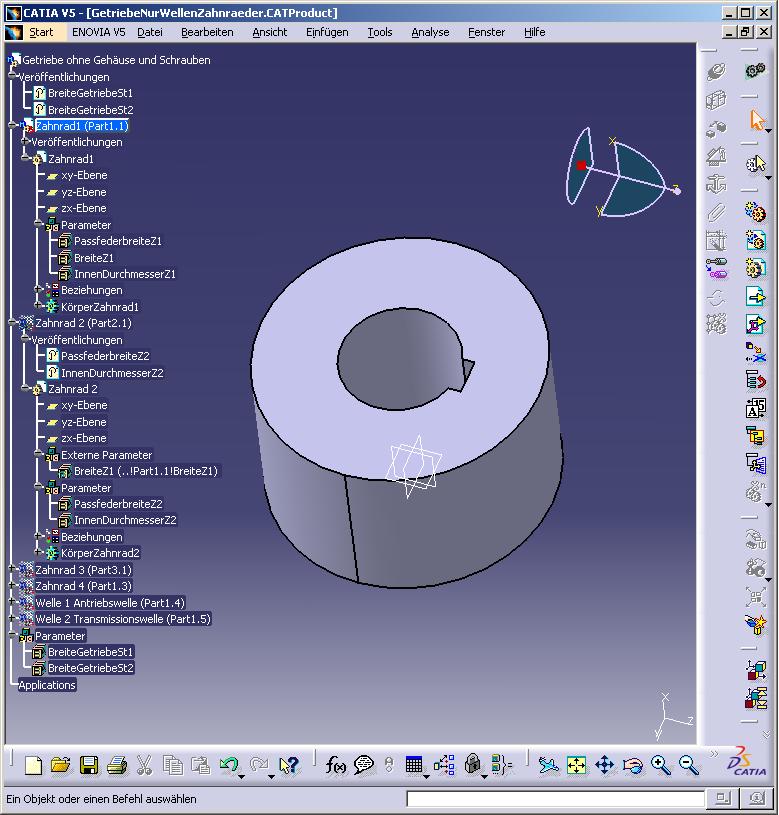The height and width of the screenshot is (815, 779).
Task: Click the New Product gear icon
Action: (x=756, y=240)
